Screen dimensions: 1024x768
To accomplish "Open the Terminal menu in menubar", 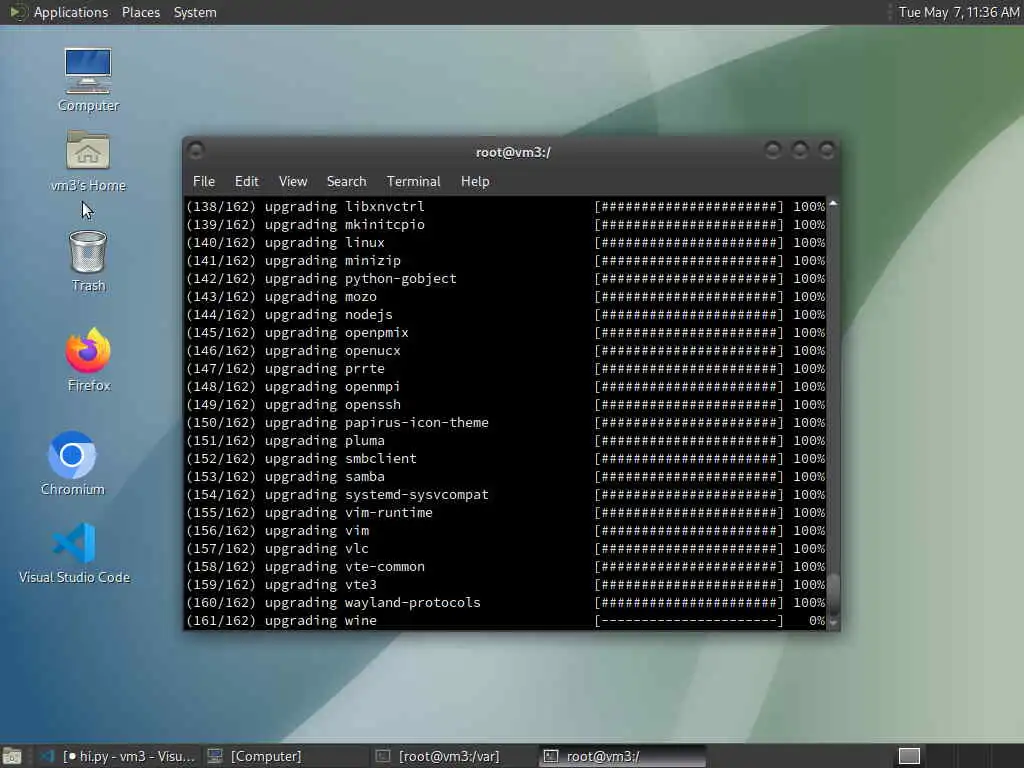I will point(413,182).
